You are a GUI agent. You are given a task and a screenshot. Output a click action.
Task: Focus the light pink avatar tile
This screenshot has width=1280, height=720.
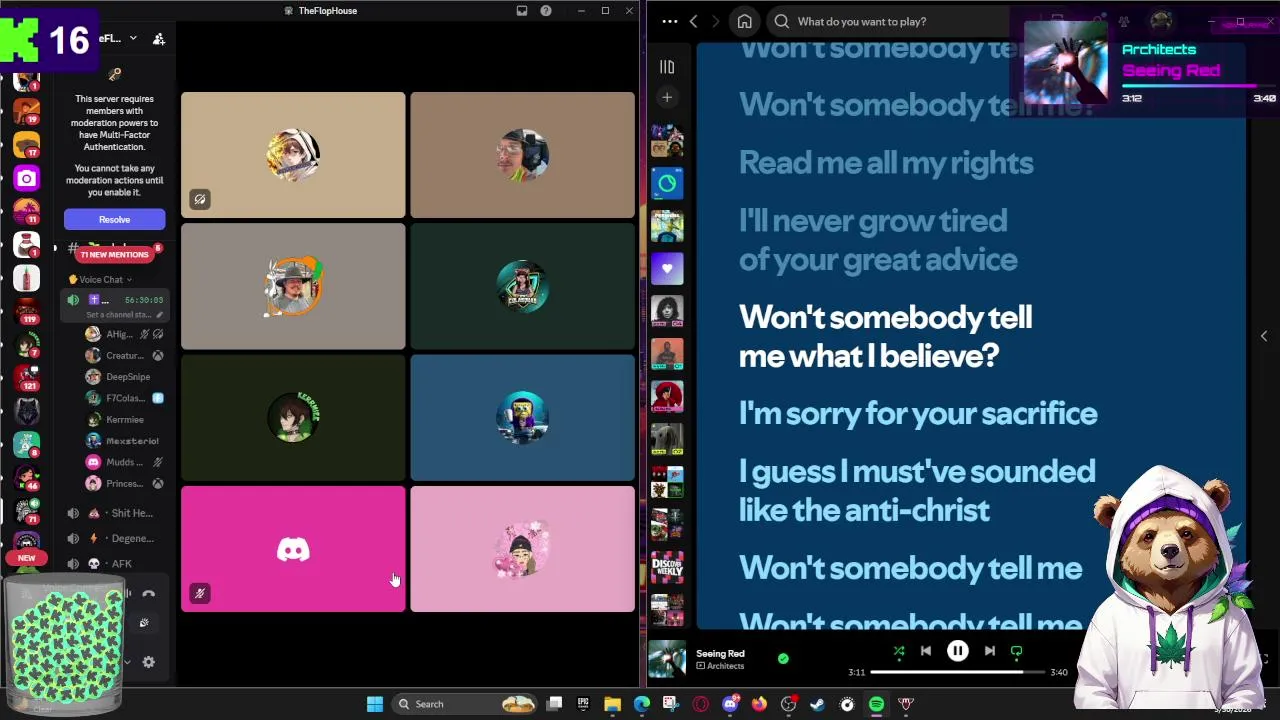522,549
